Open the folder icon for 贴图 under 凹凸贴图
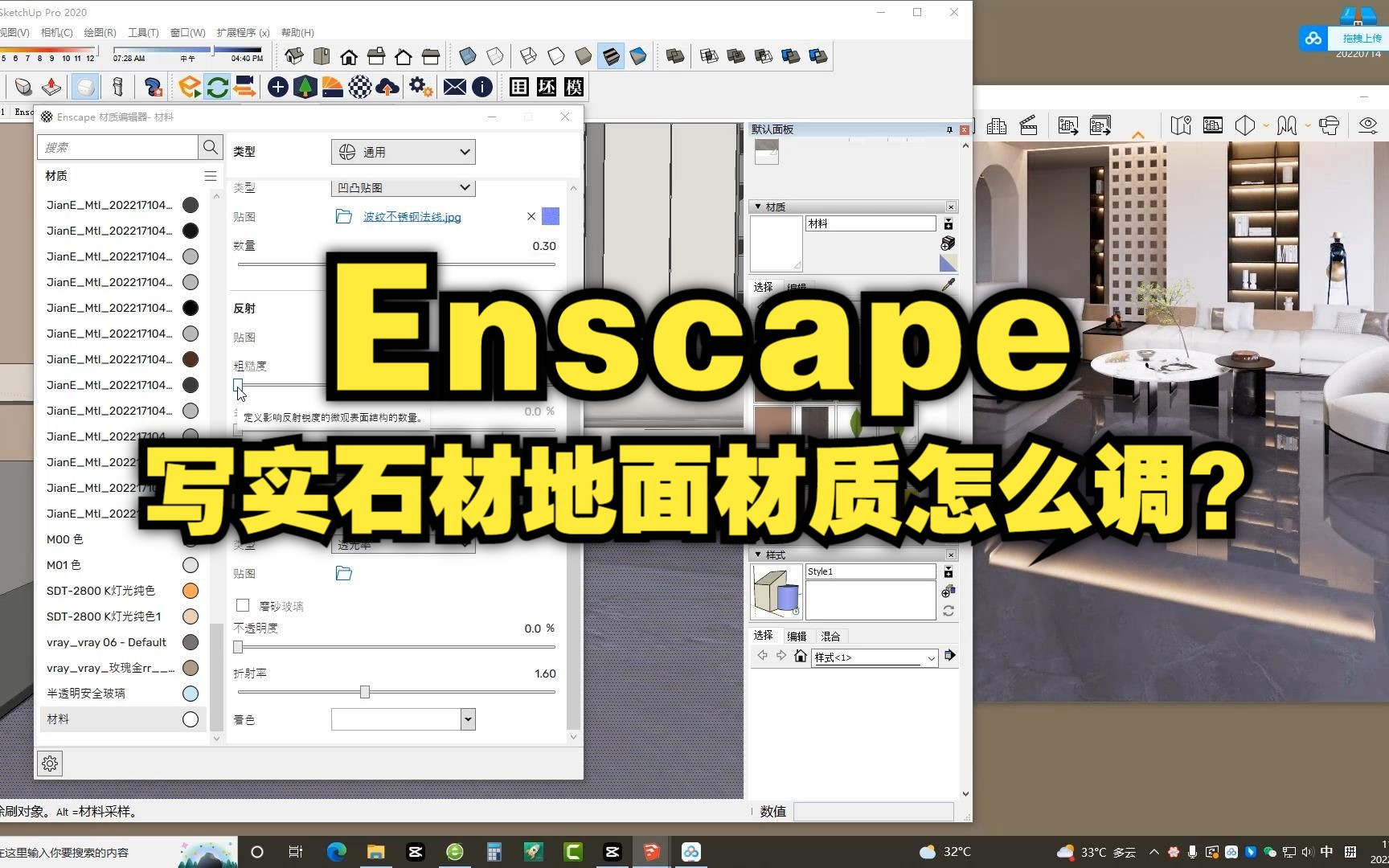1389x868 pixels. coord(344,216)
